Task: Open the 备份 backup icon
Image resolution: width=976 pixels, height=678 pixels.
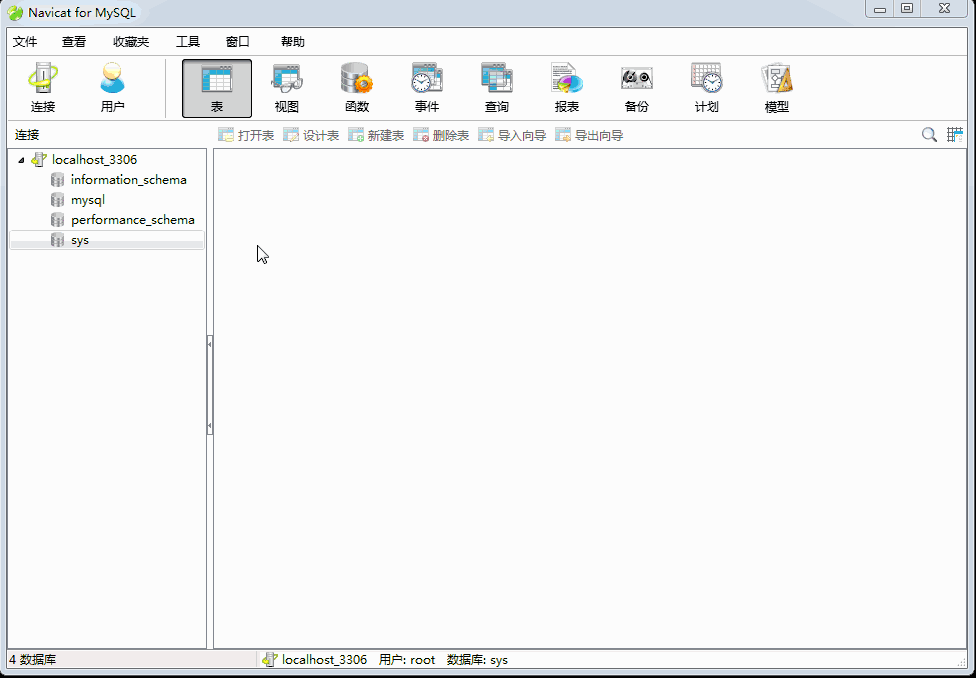Action: coord(636,88)
